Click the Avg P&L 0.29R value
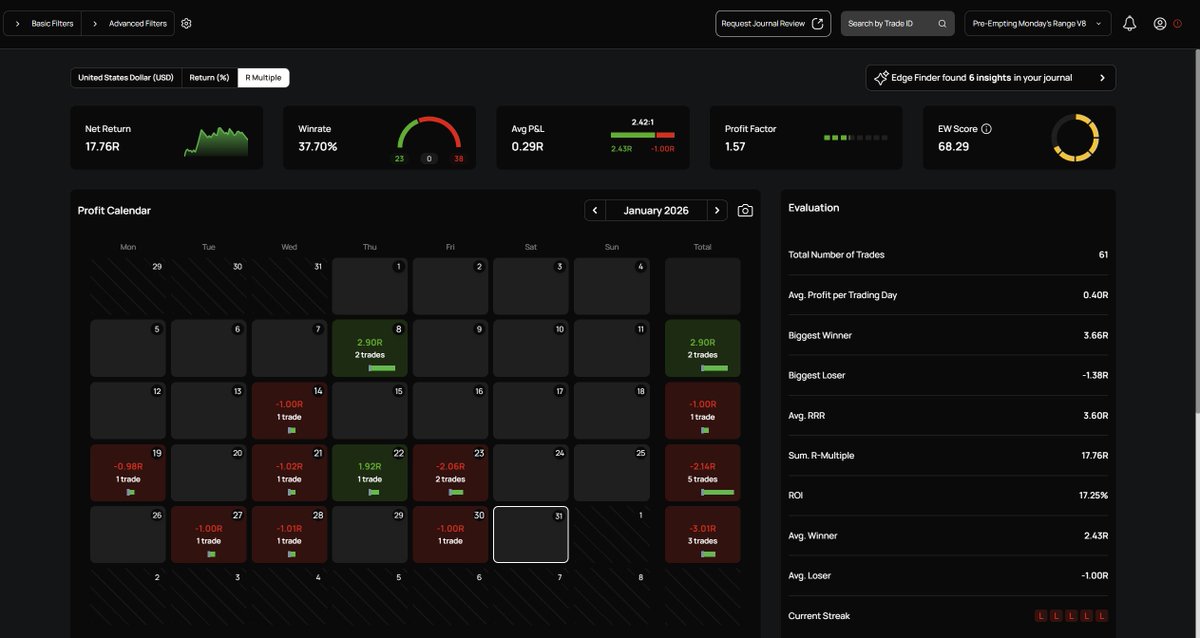The width and height of the screenshot is (1200, 638). tap(527, 147)
